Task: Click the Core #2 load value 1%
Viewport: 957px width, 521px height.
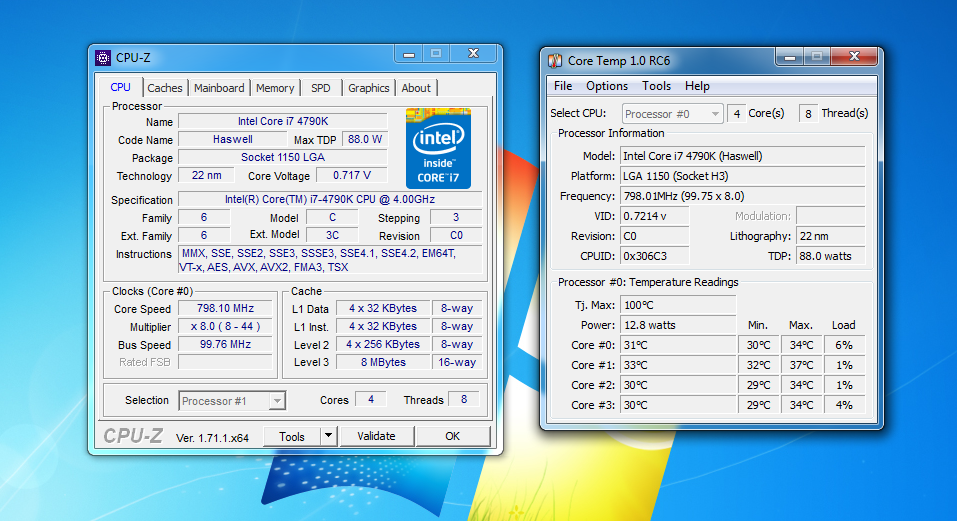Action: point(844,385)
